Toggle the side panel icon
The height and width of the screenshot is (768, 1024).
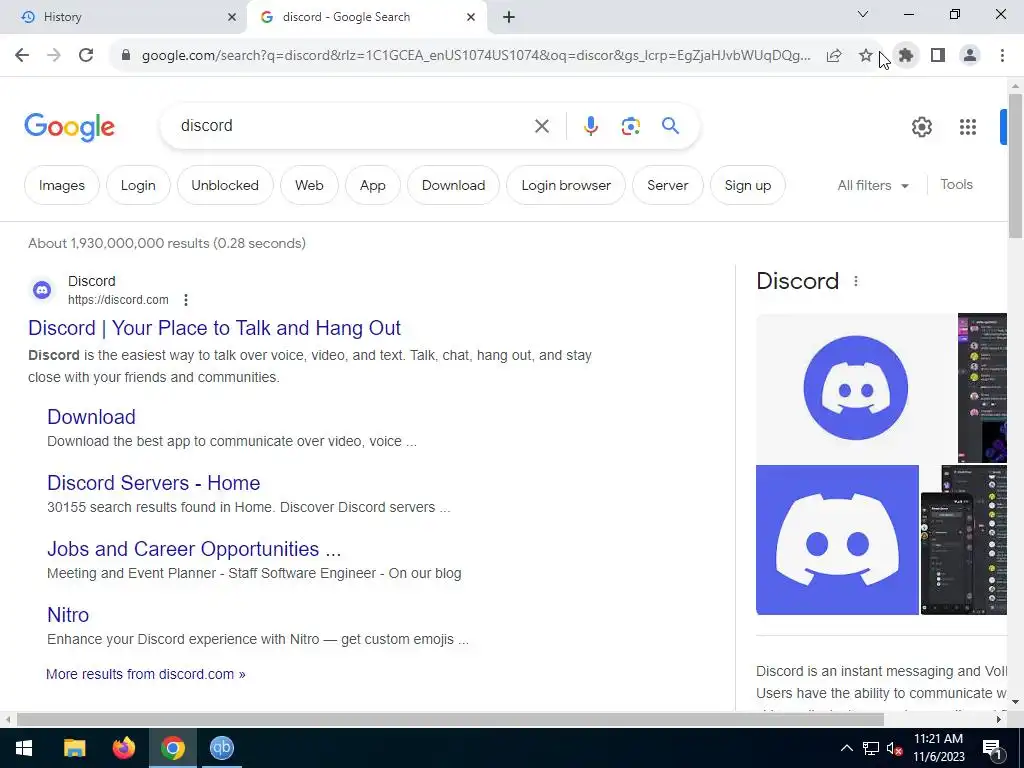pyautogui.click(x=938, y=56)
